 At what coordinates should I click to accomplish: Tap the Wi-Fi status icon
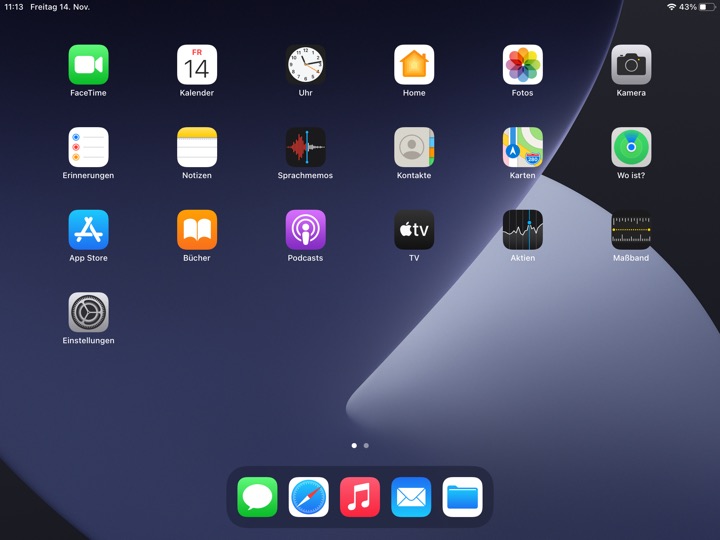click(x=671, y=7)
